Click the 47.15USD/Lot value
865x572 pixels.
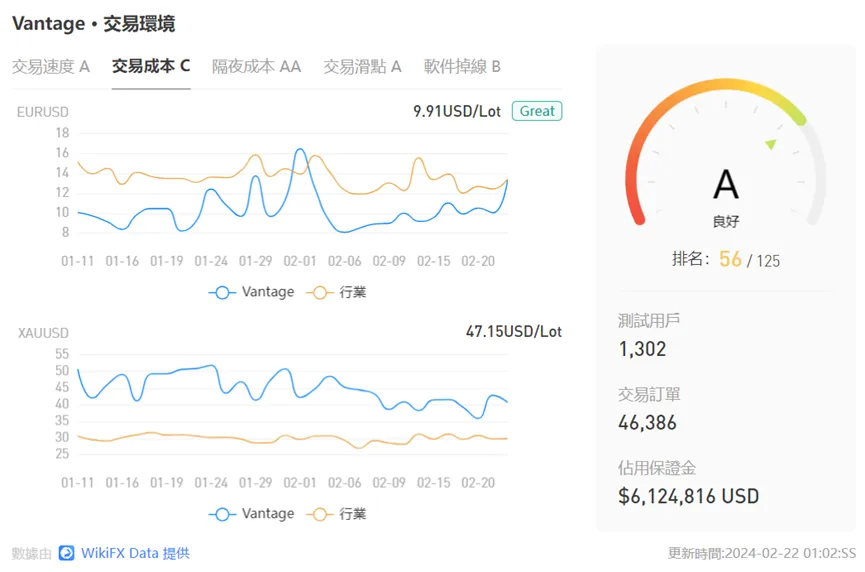pos(514,332)
